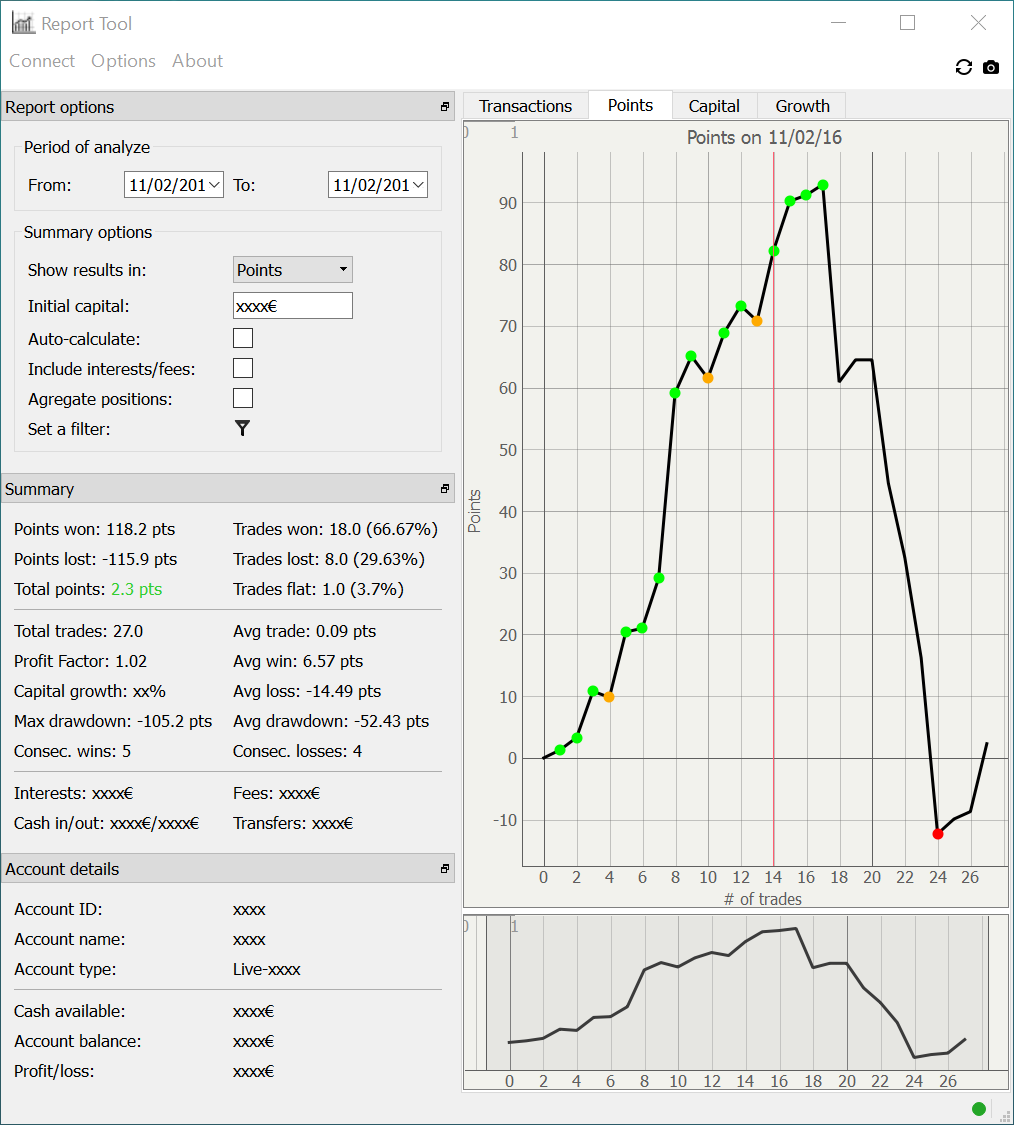Screen dimensions: 1014x1125
Task: Open the About menu
Action: click(x=197, y=61)
